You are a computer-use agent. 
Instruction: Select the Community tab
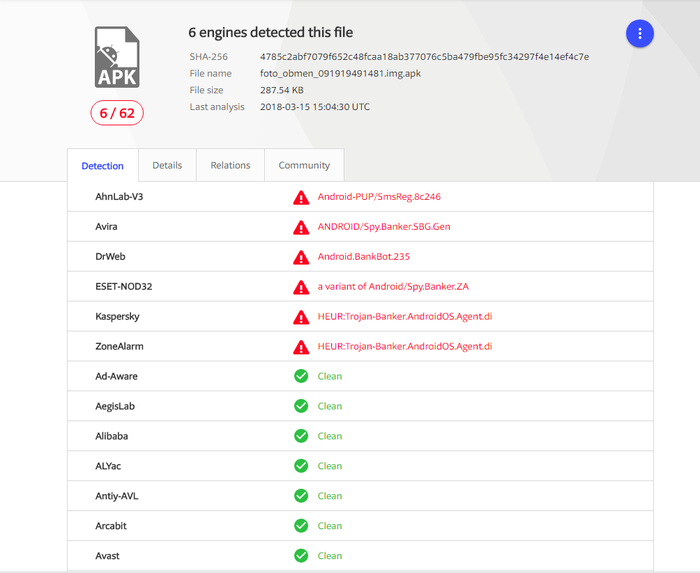coord(304,165)
